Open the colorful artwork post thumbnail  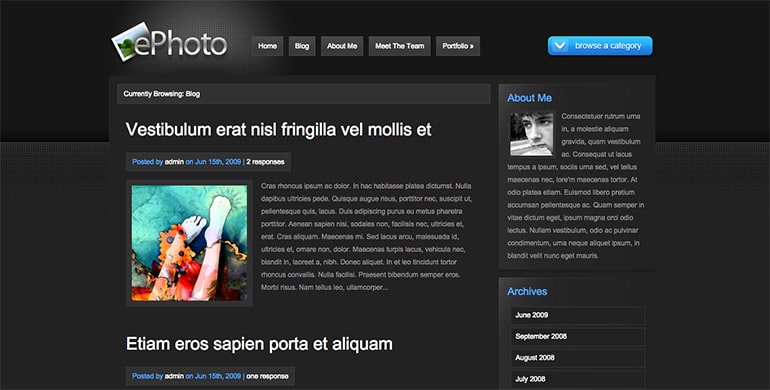tap(189, 243)
